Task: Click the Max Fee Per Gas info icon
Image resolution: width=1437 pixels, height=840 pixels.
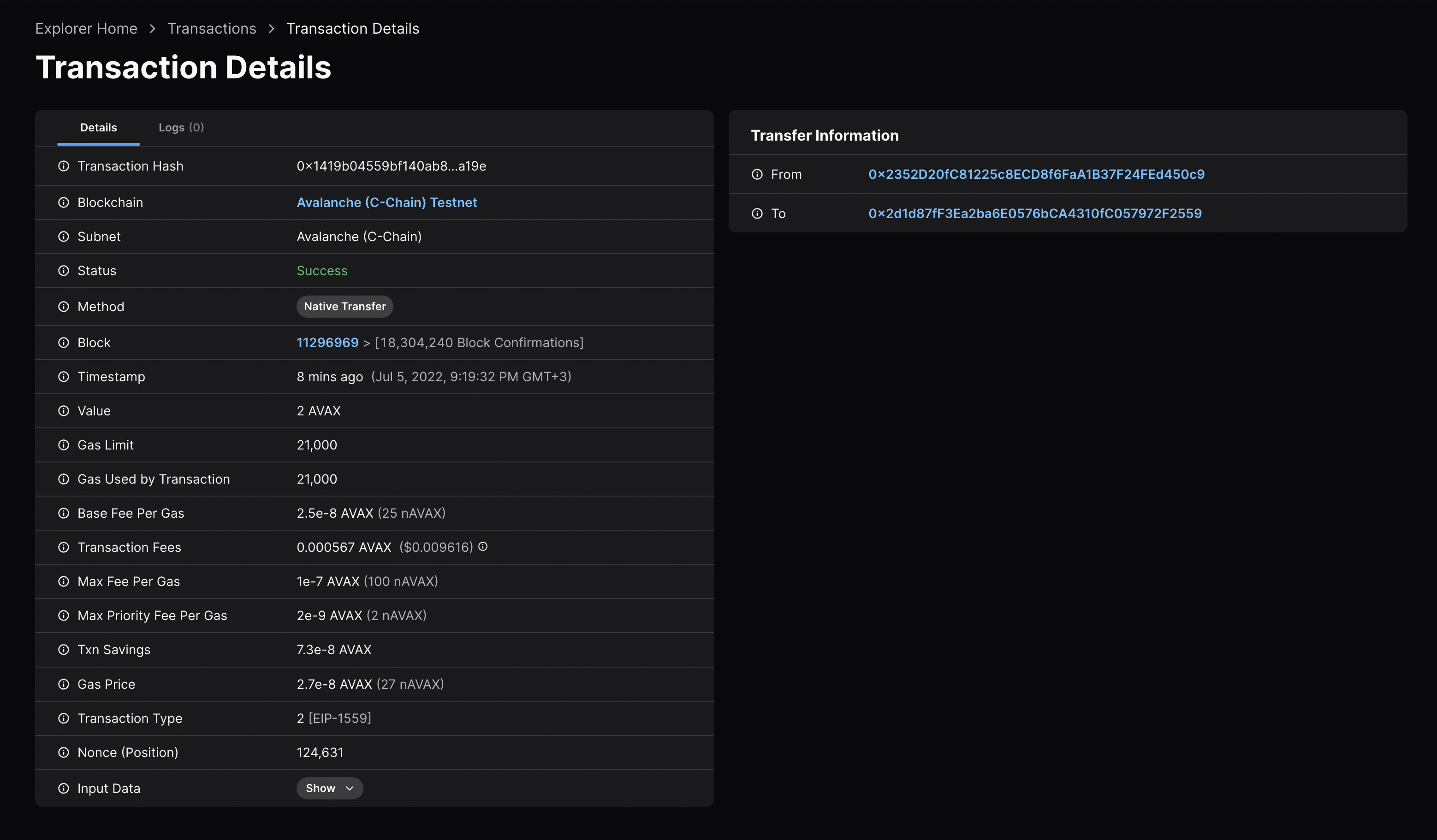Action: (x=64, y=581)
